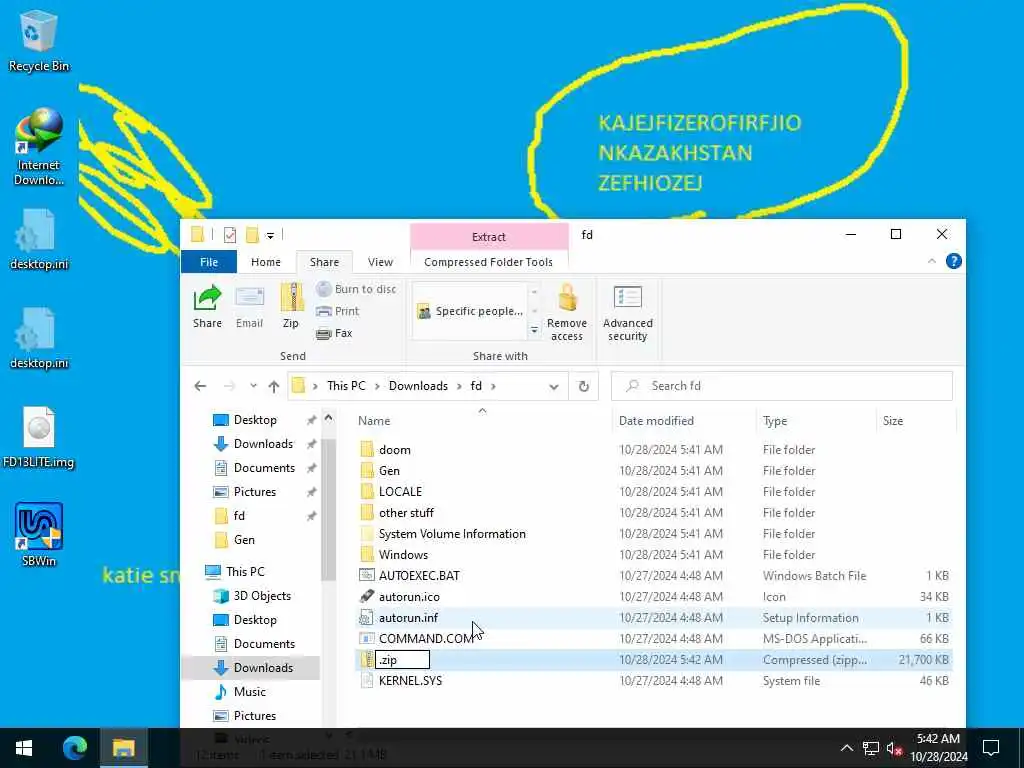Viewport: 1024px width, 768px height.
Task: Refresh the fd folder view
Action: [x=584, y=386]
